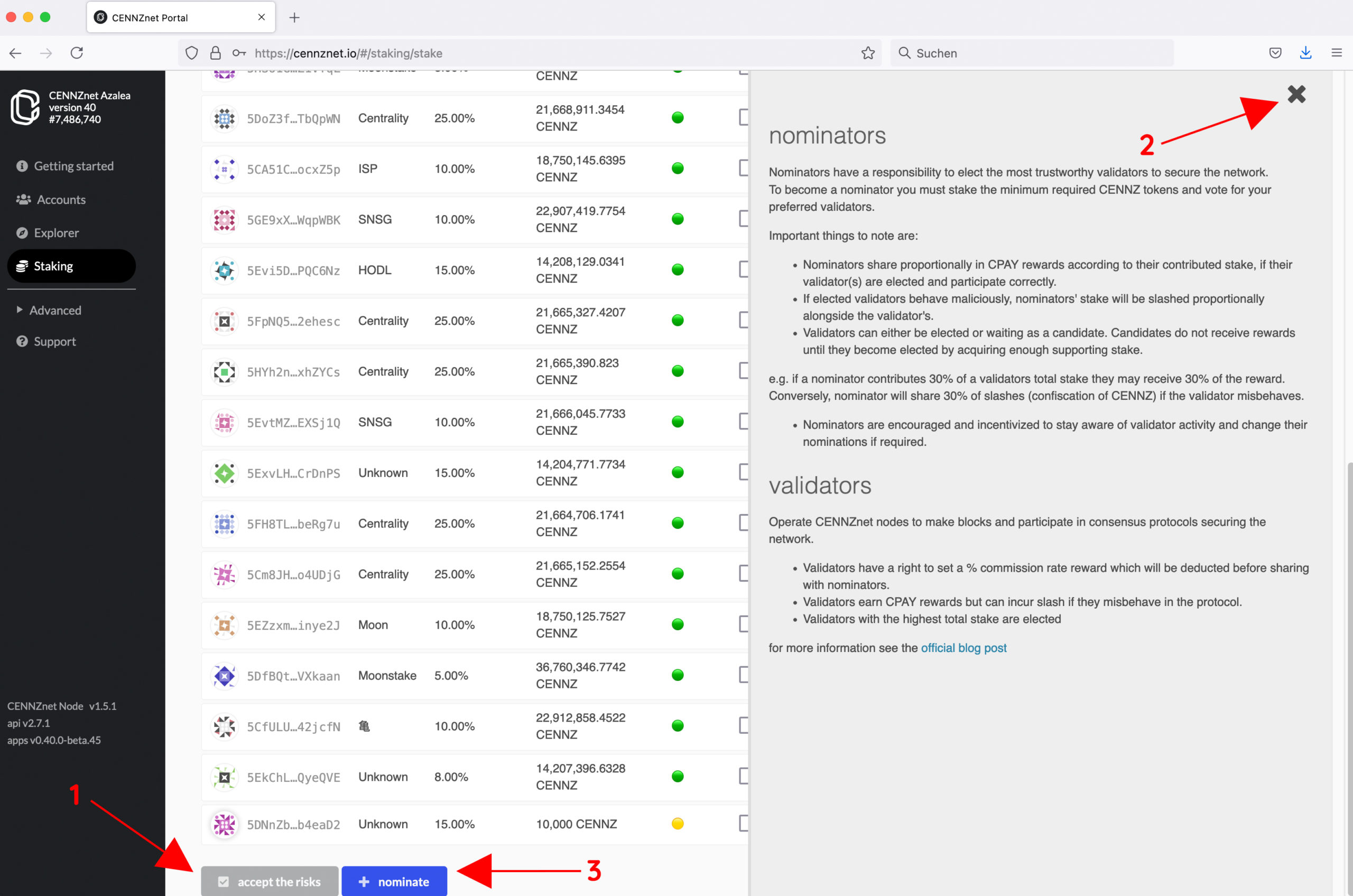Click the 36,760,346.7742 CENNZ stake value
This screenshot has width=1353, height=896.
click(580, 675)
